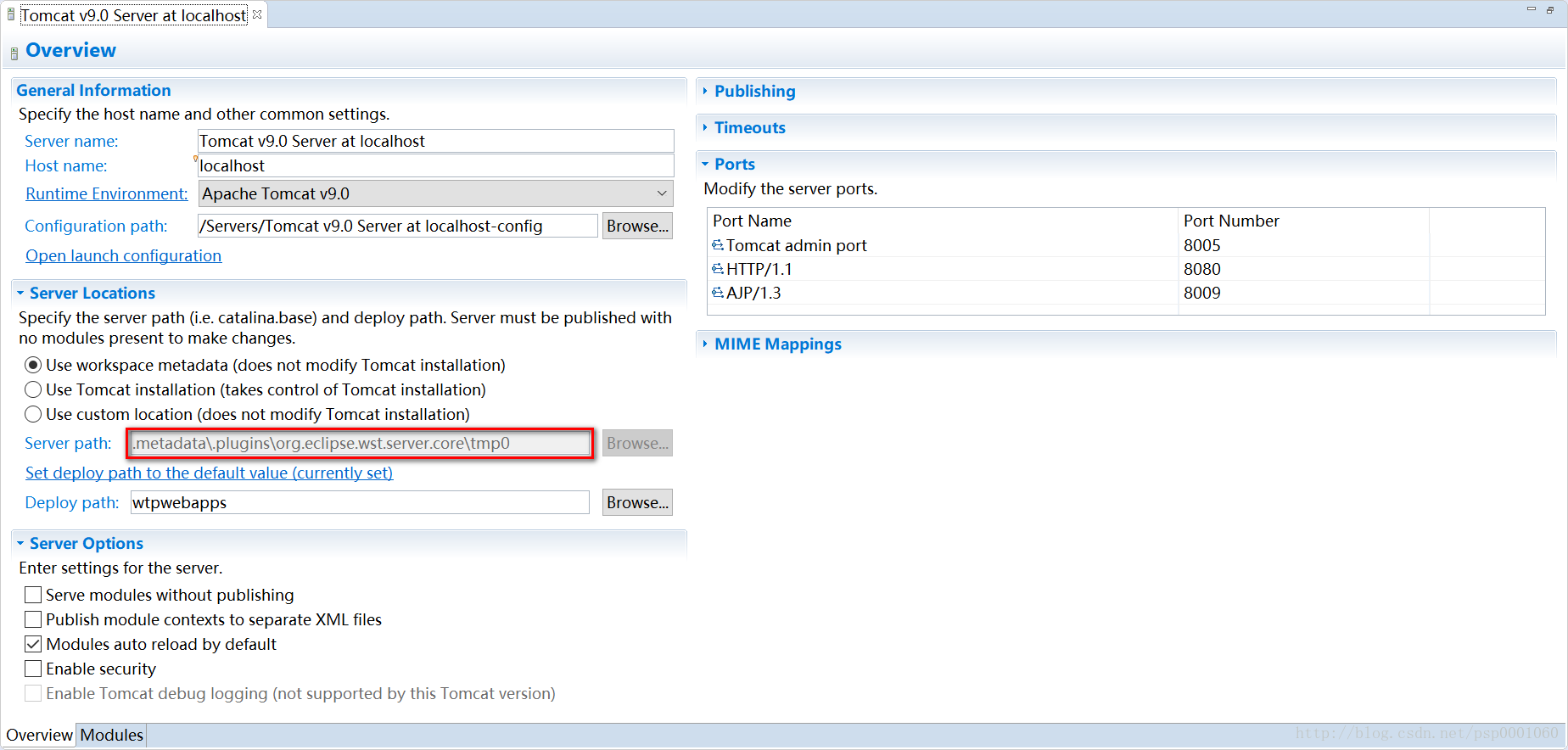Screen dimensions: 1568x750
Task: Click the Host name input field
Action: pyautogui.click(x=436, y=165)
